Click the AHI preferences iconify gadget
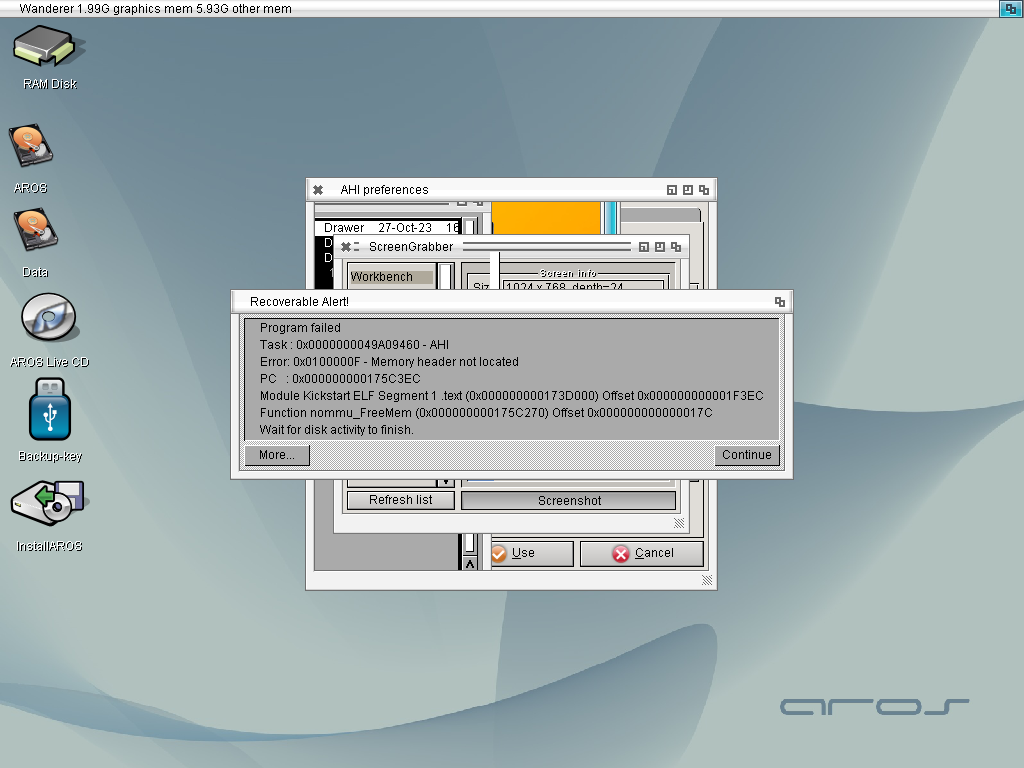The width and height of the screenshot is (1024, 768). tap(671, 190)
